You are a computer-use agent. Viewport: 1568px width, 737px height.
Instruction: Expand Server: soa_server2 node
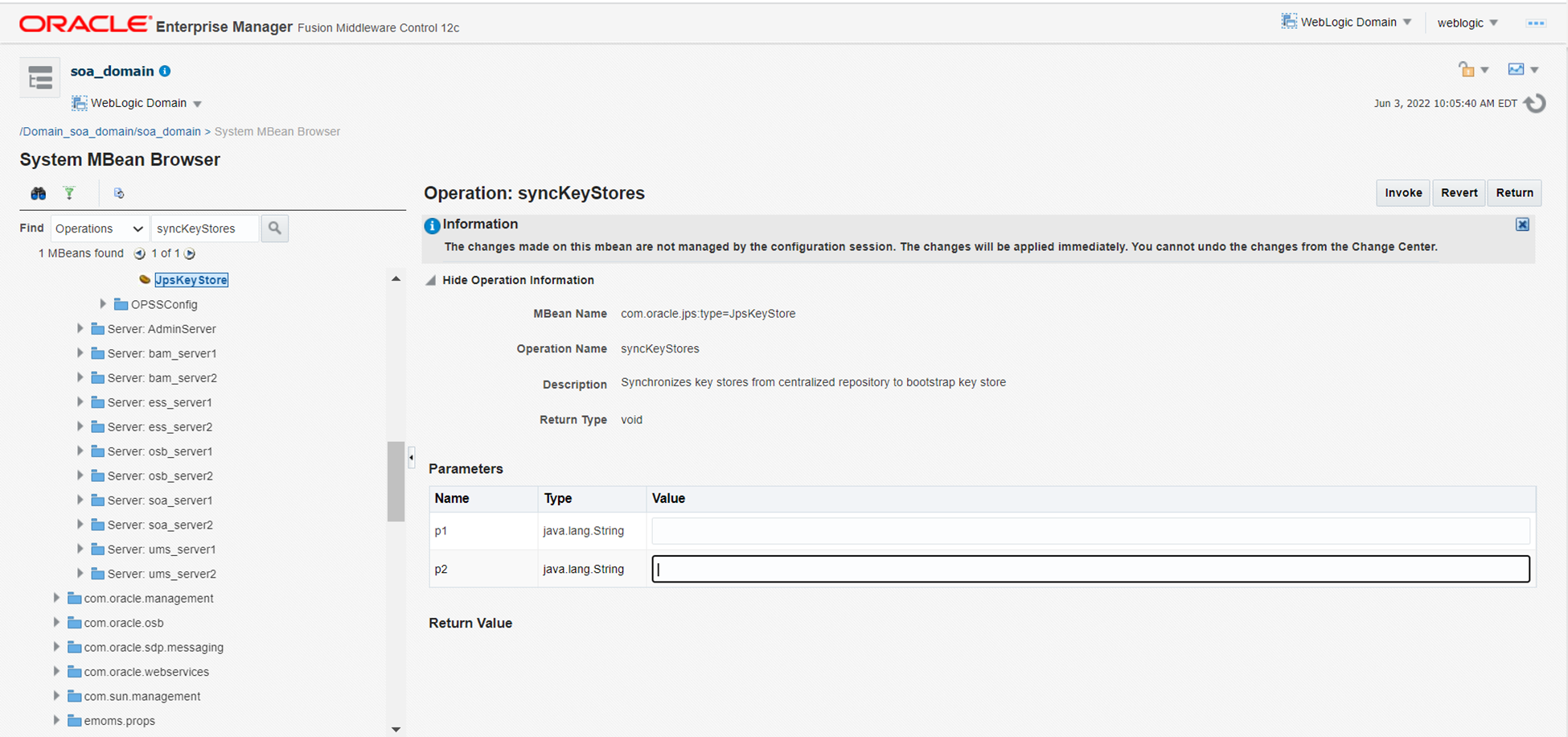80,525
